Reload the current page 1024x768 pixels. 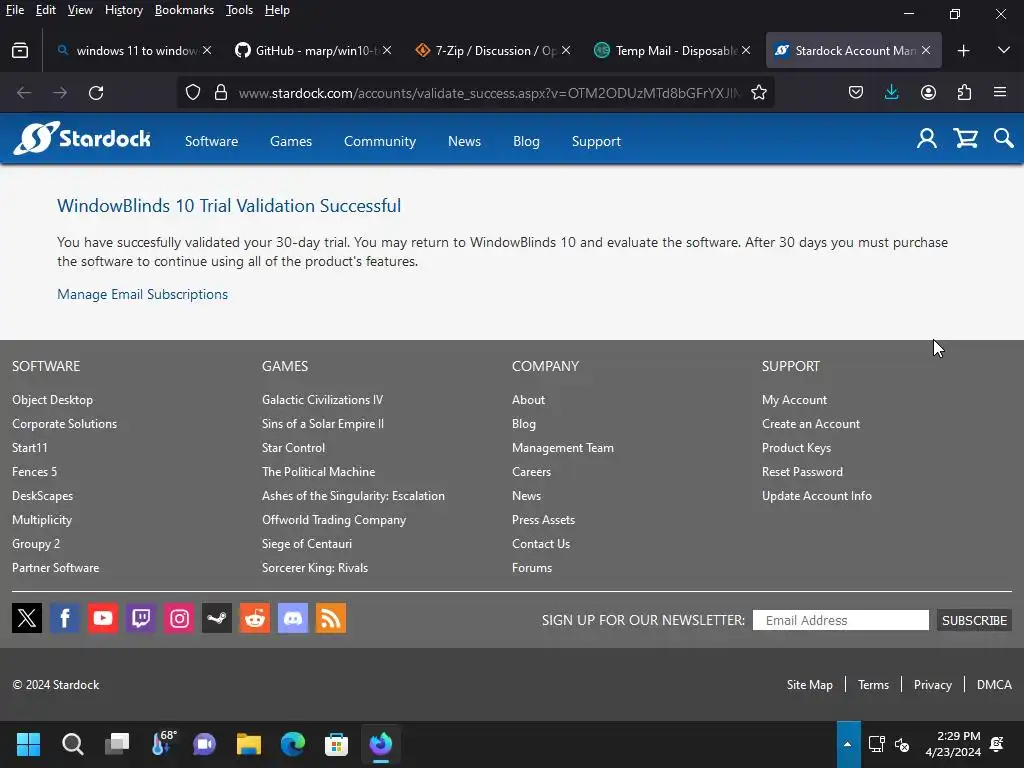(x=96, y=93)
